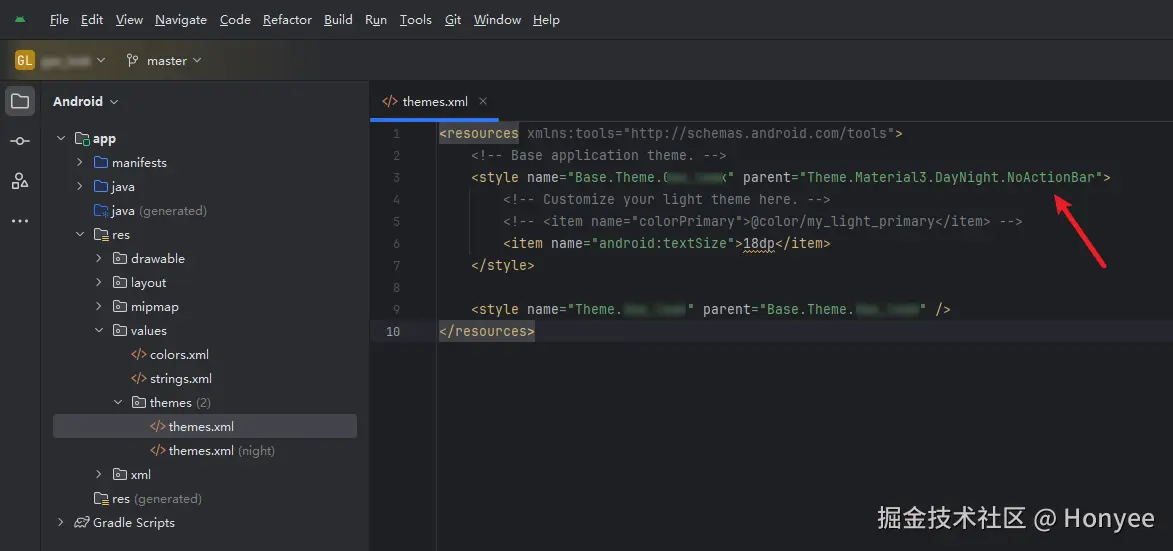Viewport: 1173px width, 551px height.
Task: Open the Navigate menu
Action: (181, 19)
